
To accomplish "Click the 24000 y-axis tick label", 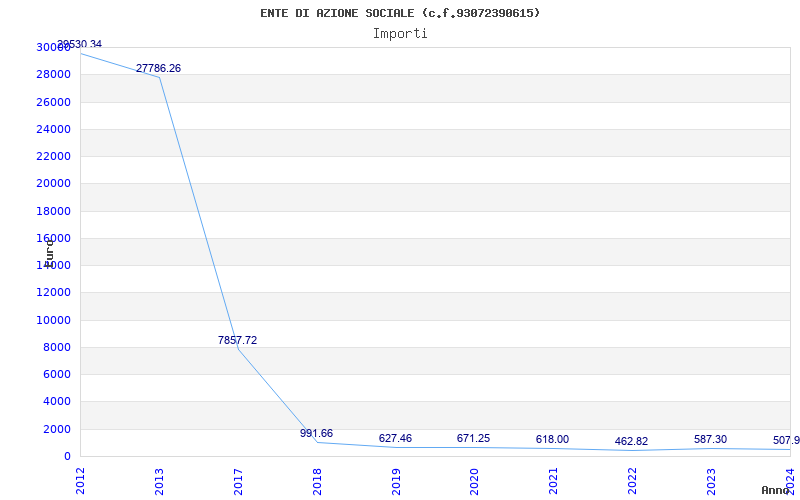I will tap(53, 129).
